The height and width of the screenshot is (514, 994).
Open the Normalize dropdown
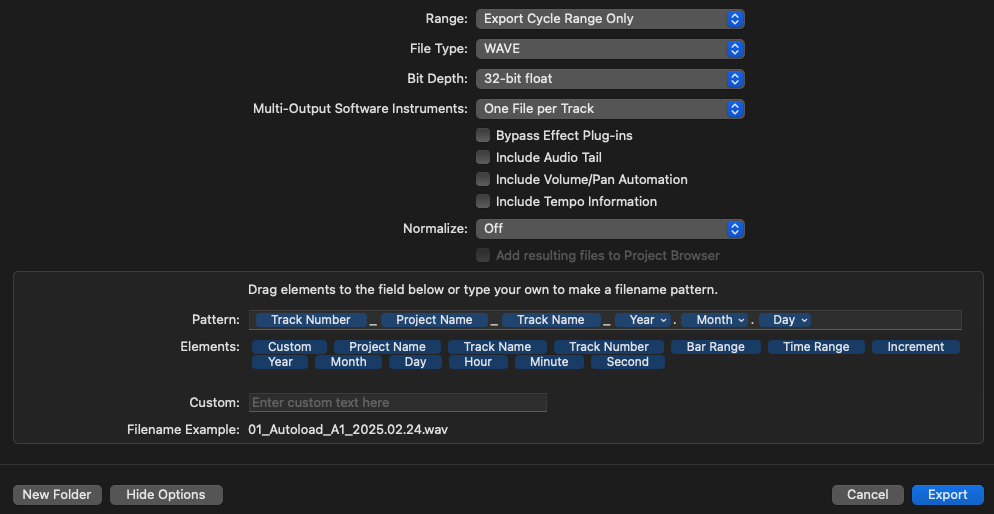(x=610, y=228)
